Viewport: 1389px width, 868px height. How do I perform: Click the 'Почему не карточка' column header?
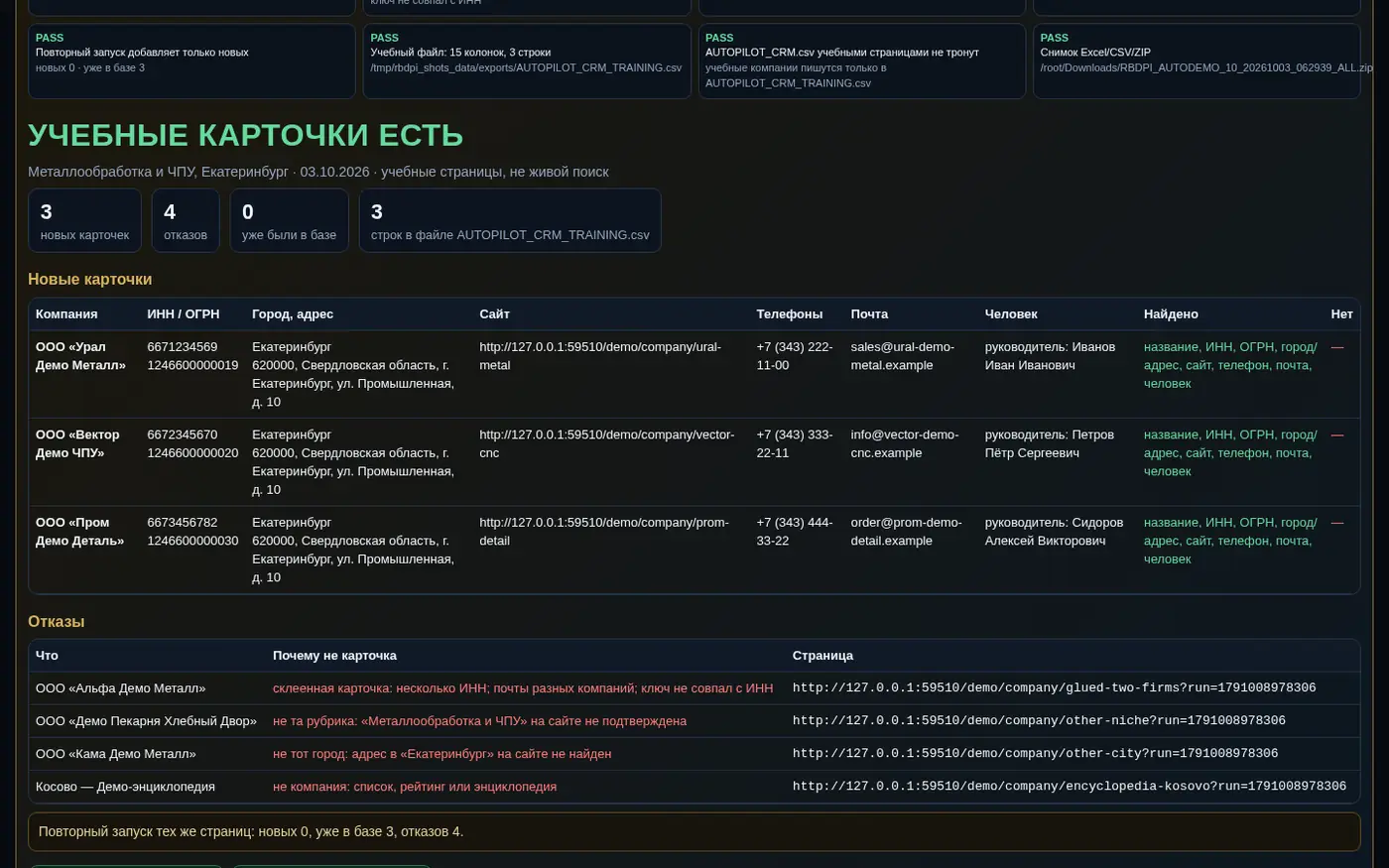(335, 656)
